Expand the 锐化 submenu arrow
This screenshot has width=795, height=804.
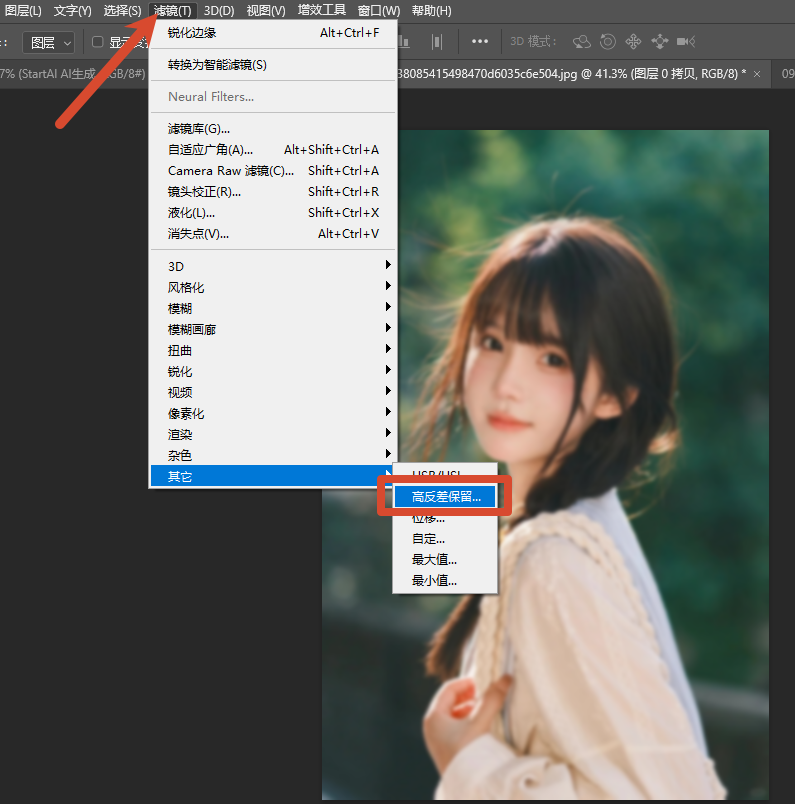click(x=388, y=370)
